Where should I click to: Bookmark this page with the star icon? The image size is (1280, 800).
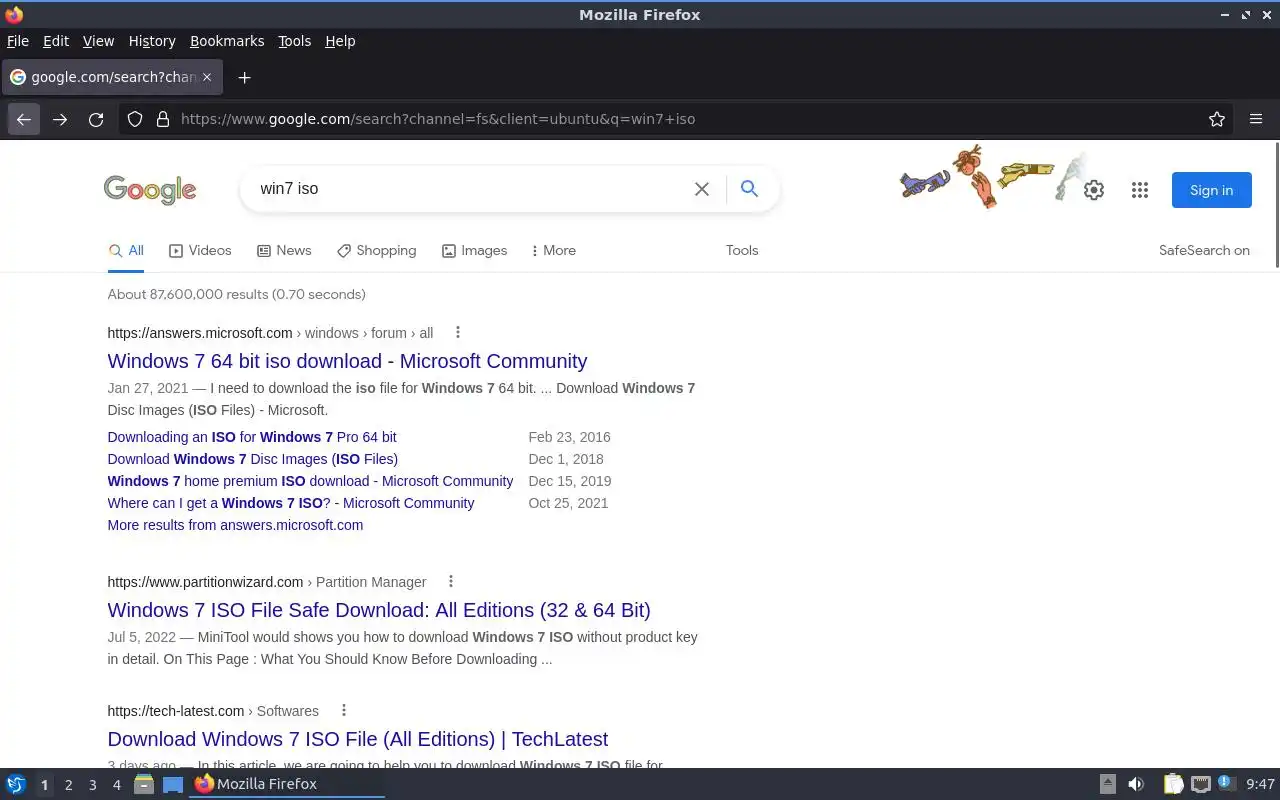pos(1217,119)
